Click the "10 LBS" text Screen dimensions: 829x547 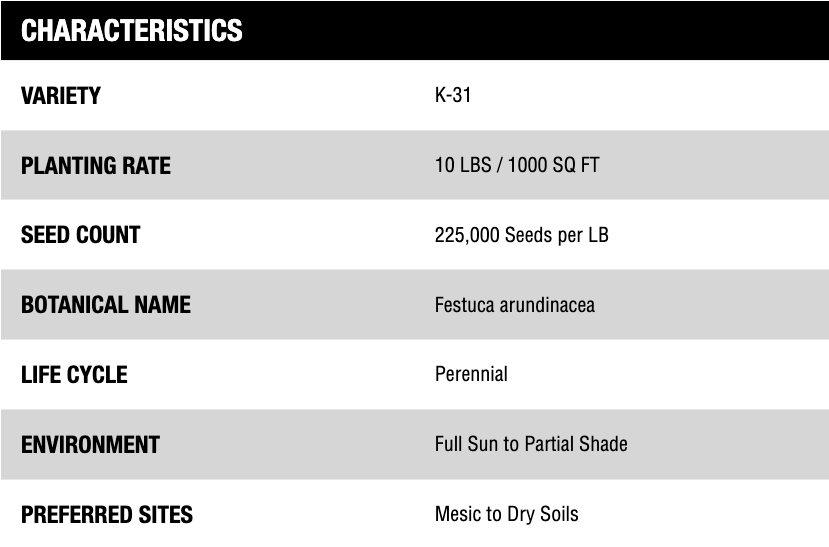[x=463, y=166]
